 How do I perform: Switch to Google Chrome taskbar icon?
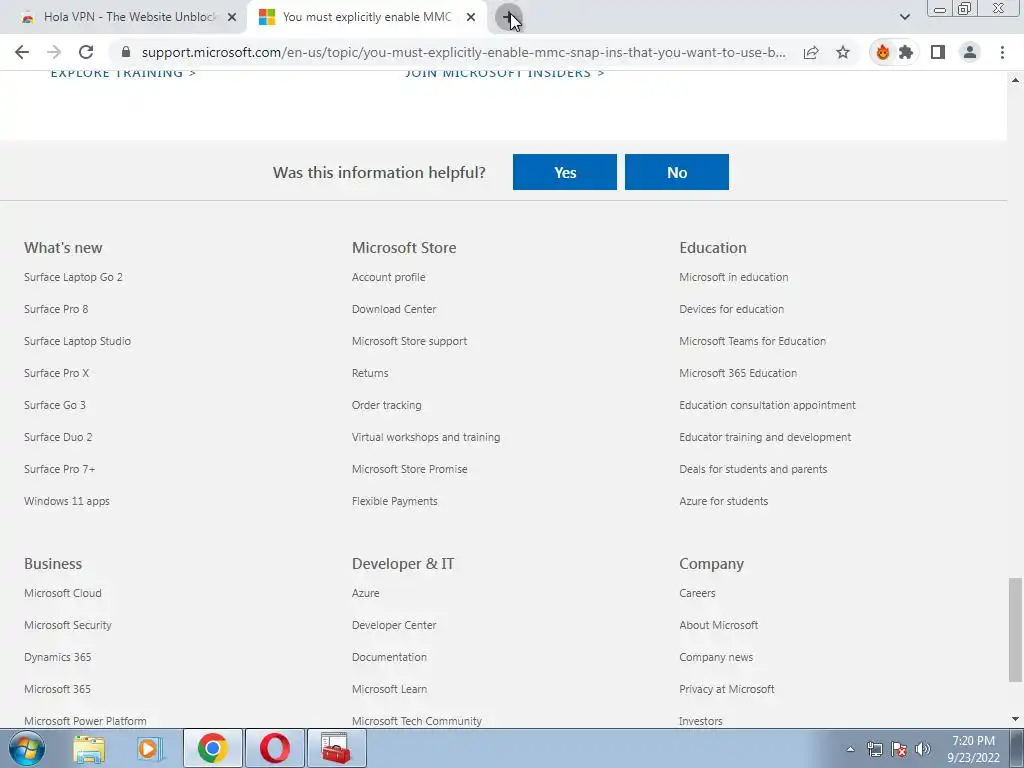(x=212, y=748)
